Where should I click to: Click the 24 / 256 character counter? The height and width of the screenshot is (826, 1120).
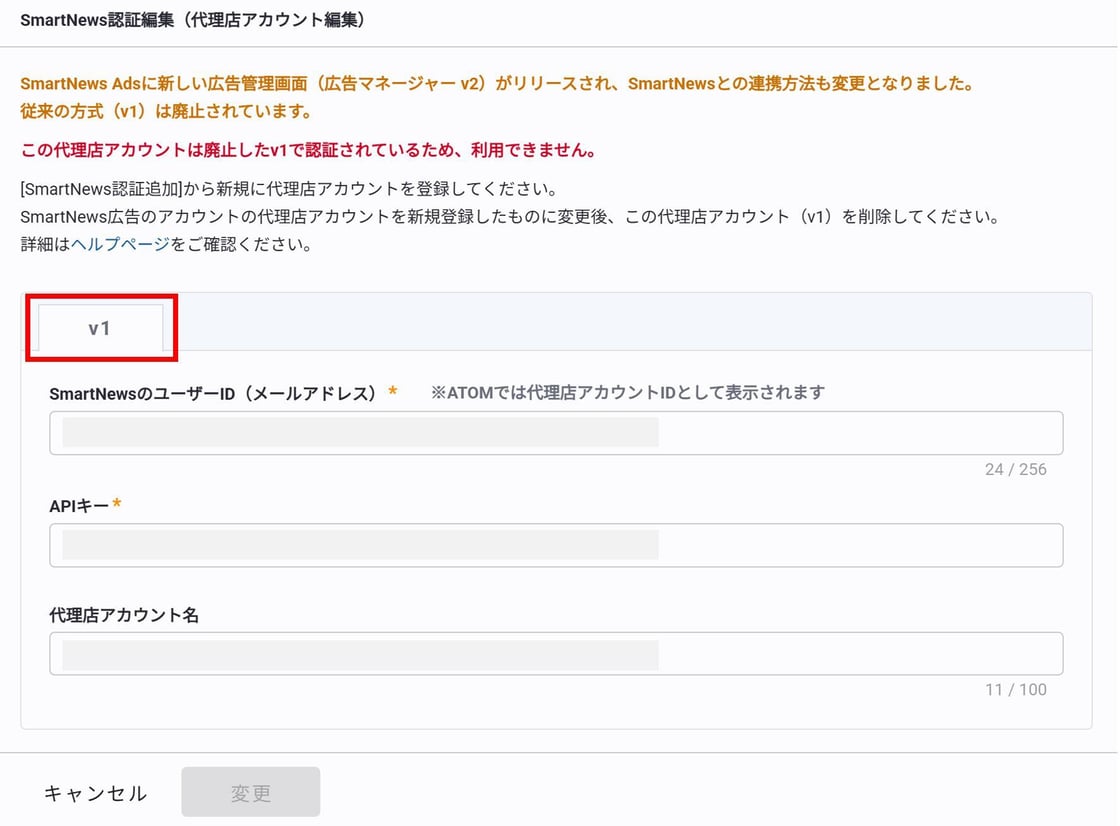pos(1015,470)
